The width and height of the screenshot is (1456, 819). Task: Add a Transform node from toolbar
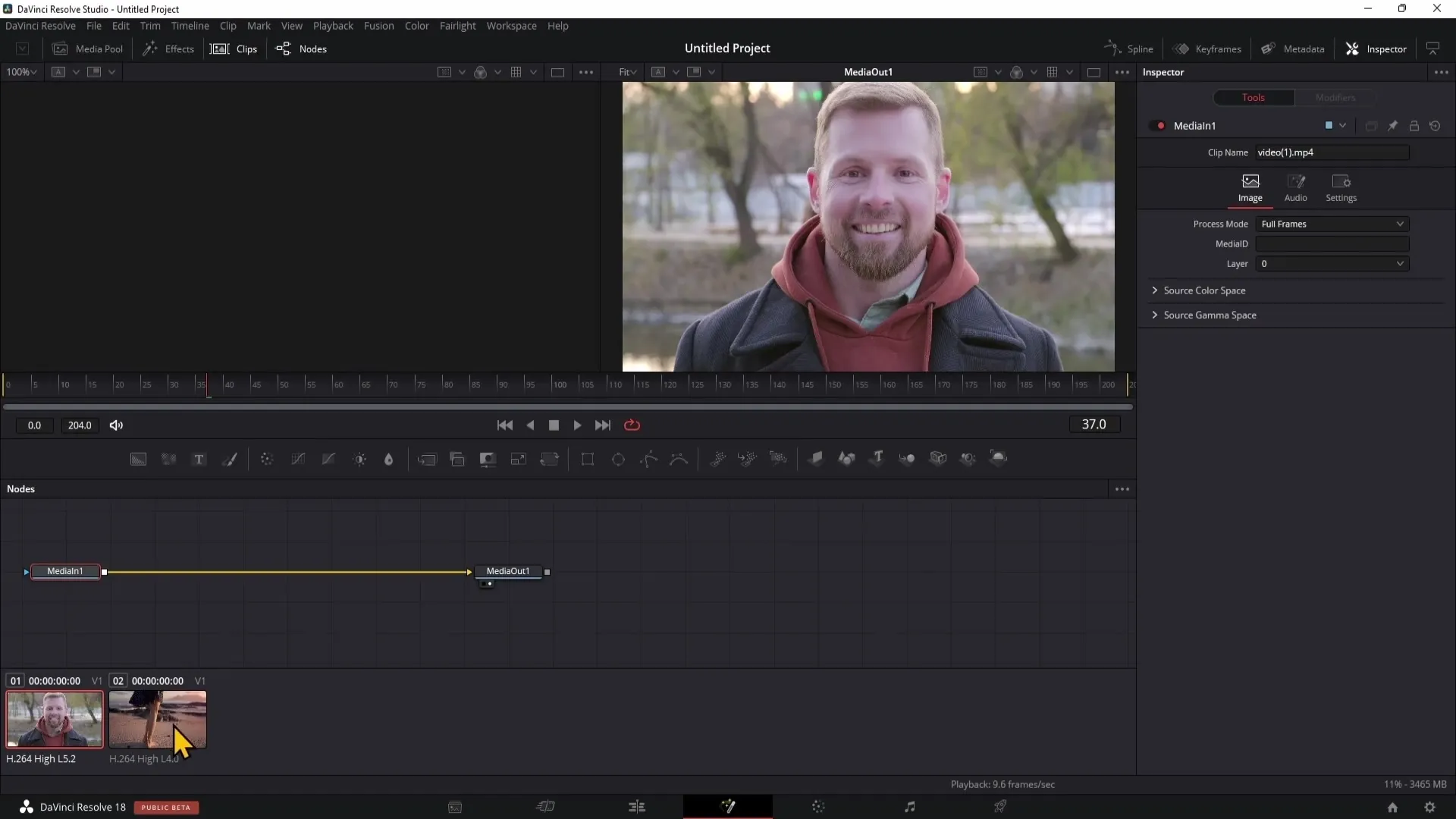(549, 459)
